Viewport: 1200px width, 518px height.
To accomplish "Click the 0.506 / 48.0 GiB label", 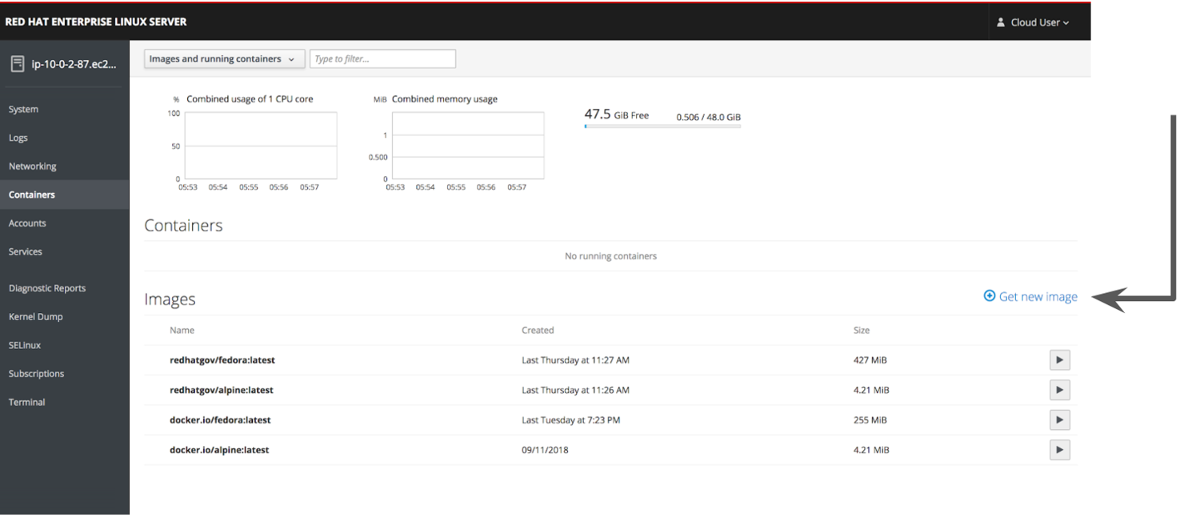I will (708, 117).
